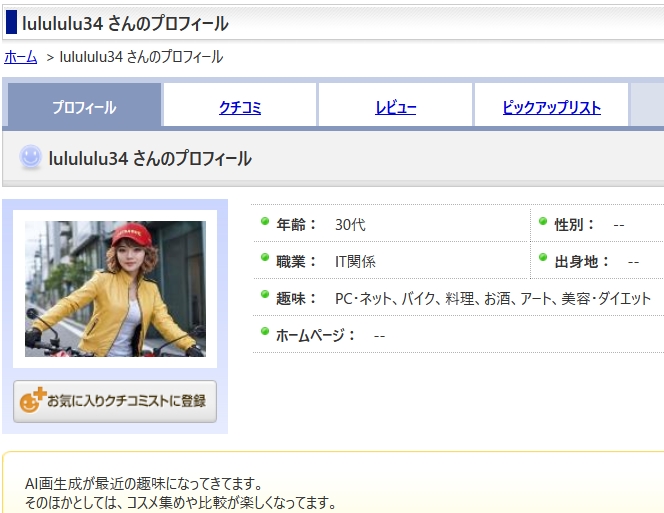Click the green bullet next to 性別

(543, 221)
